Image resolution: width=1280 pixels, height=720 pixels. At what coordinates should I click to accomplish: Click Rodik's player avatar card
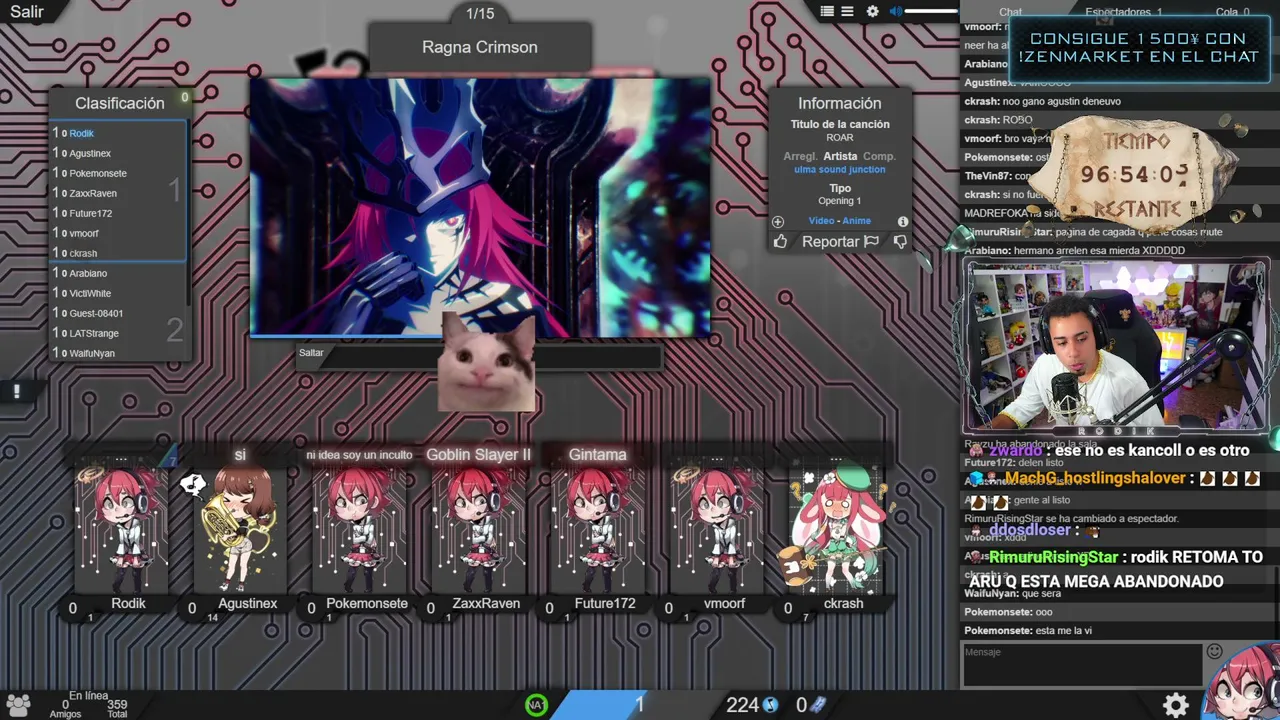click(x=122, y=530)
